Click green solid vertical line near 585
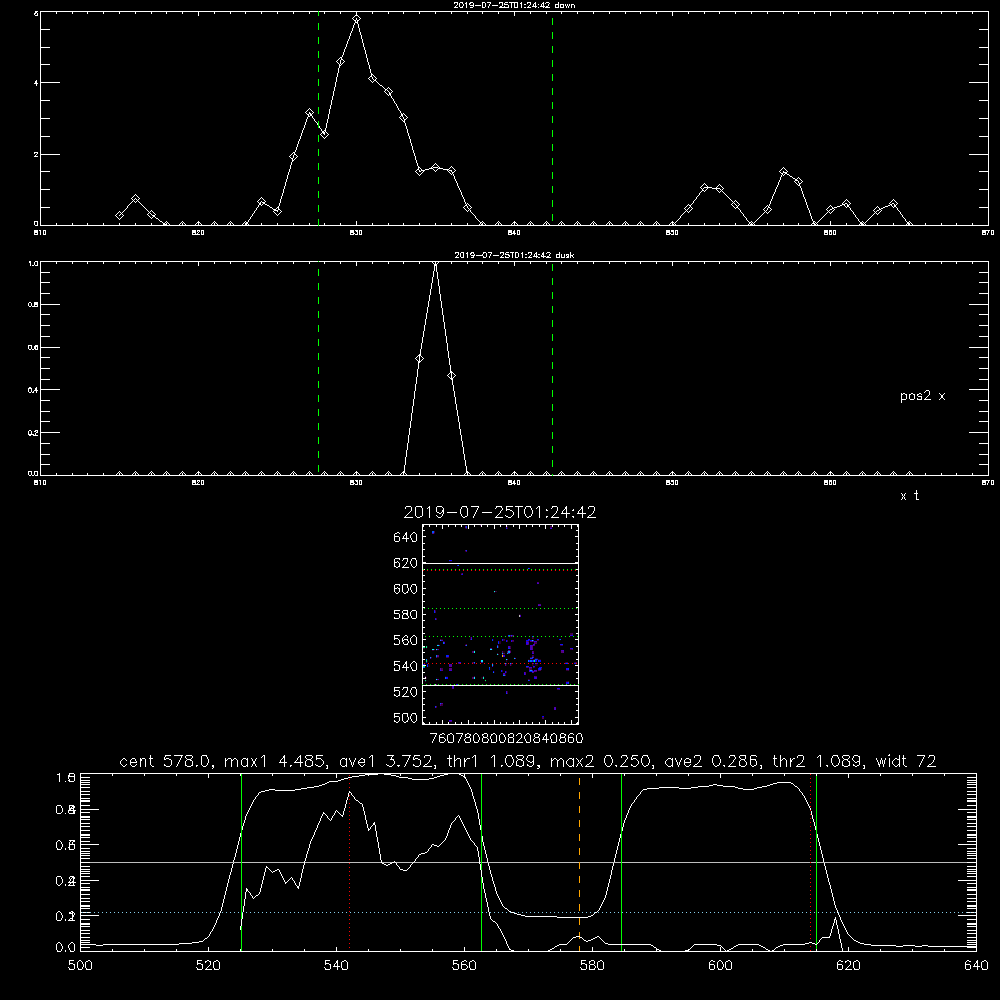The width and height of the screenshot is (1000, 1000). (621, 862)
